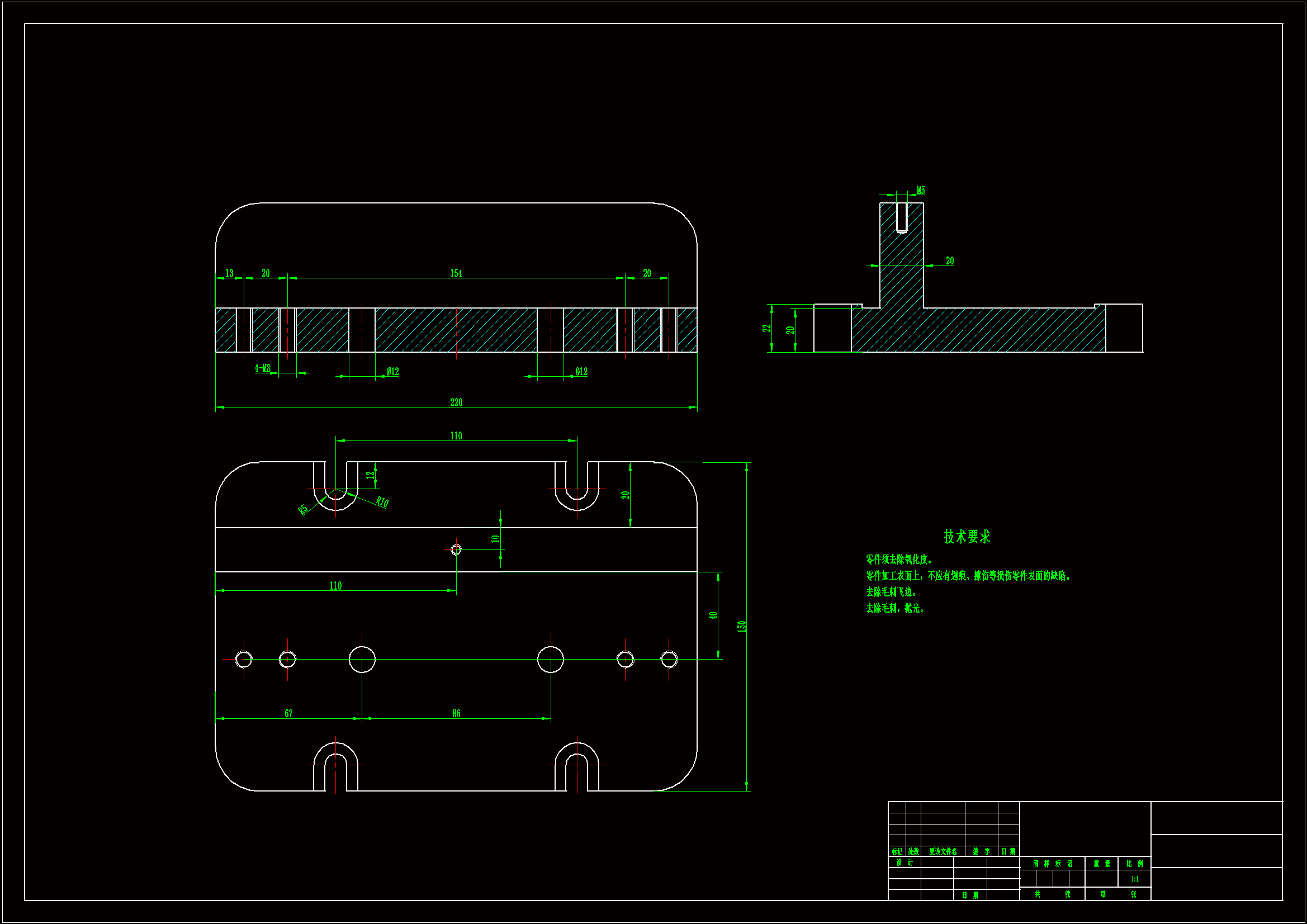This screenshot has width=1307, height=924.
Task: Select the R10 radius annotation
Action: [x=382, y=502]
